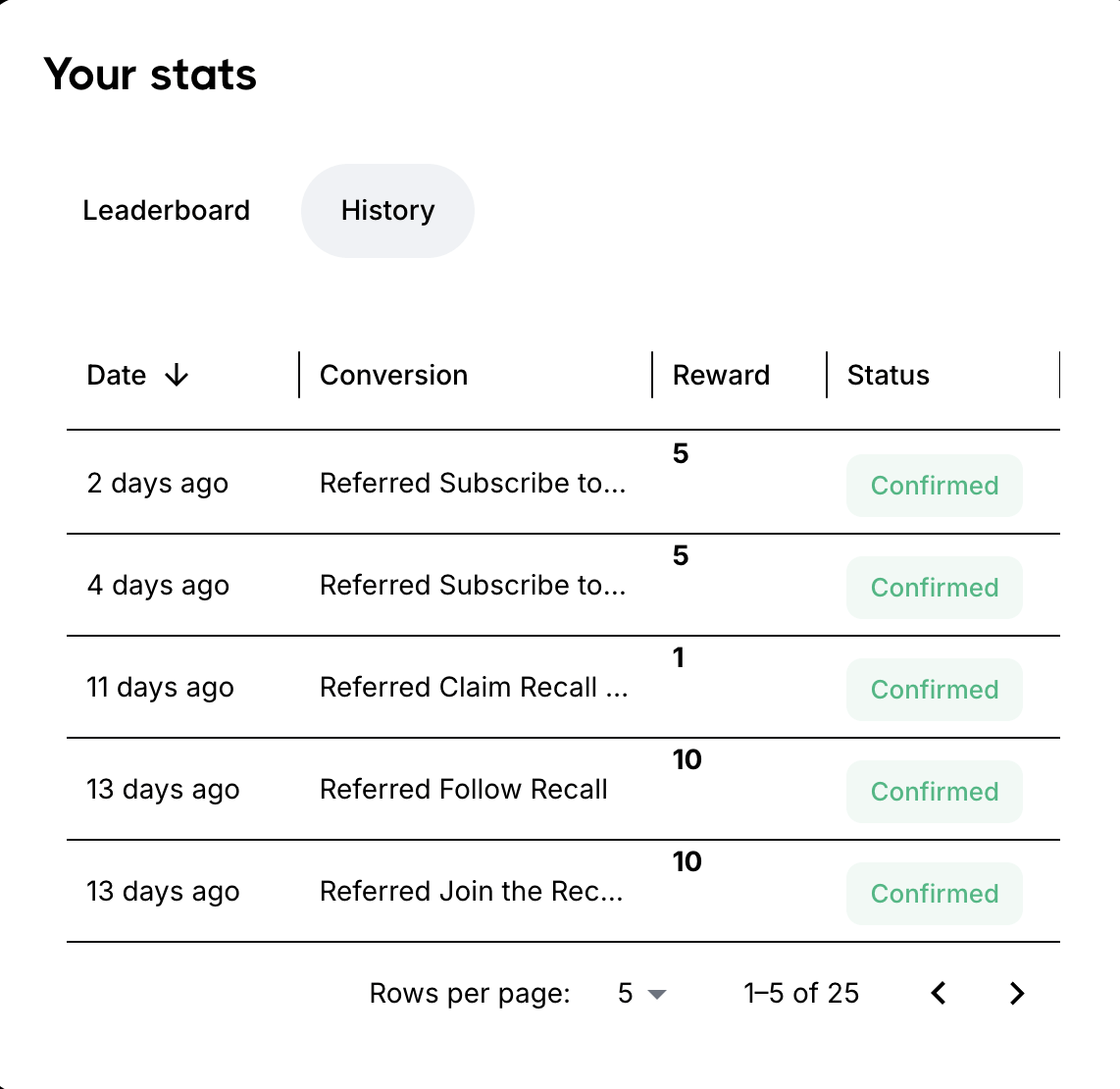Select the Referred Join the Rec... row
Screen dimensions: 1120x1089
point(471,892)
